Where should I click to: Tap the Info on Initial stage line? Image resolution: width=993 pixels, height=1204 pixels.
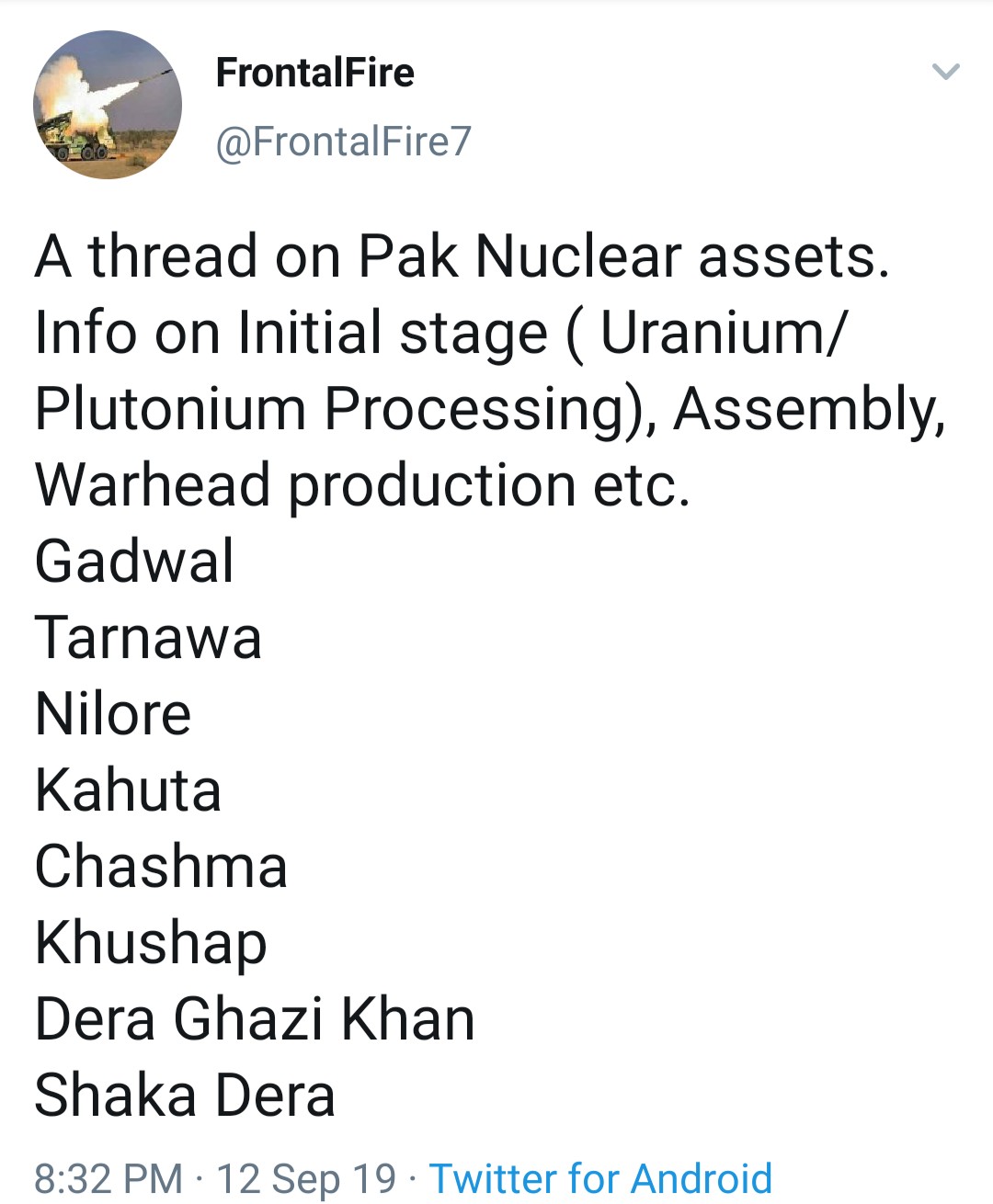[x=439, y=332]
